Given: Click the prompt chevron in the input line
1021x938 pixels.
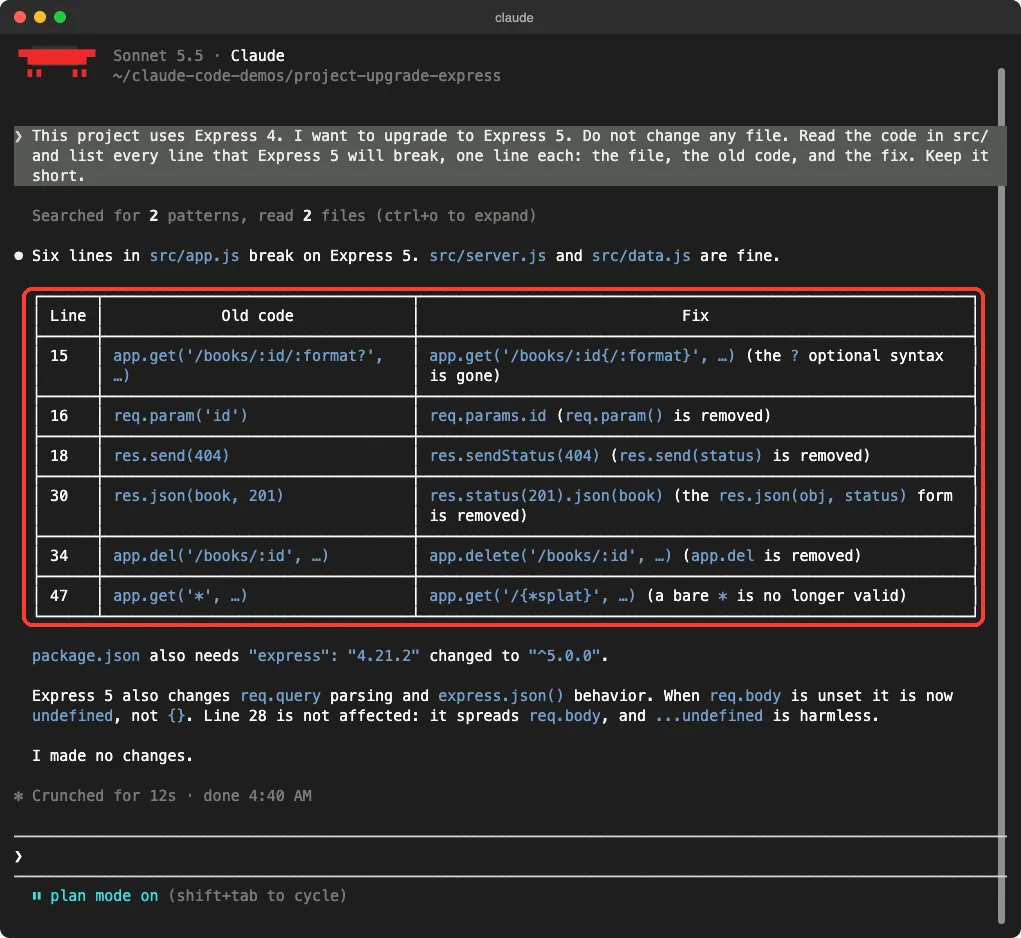Looking at the screenshot, I should pyautogui.click(x=18, y=856).
